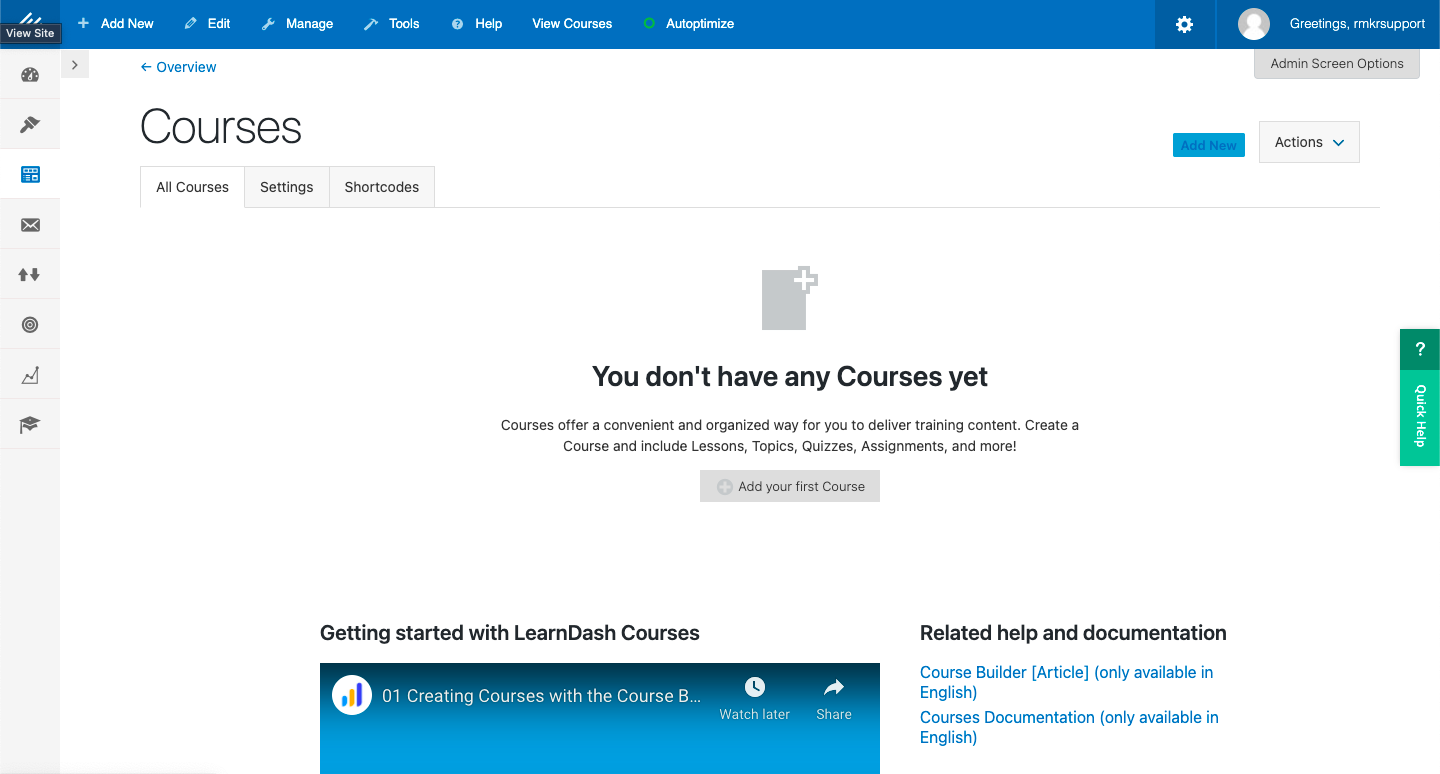Select the bullseye target icon in sidebar
Viewport: 1440px width, 774px height.
coord(29,324)
